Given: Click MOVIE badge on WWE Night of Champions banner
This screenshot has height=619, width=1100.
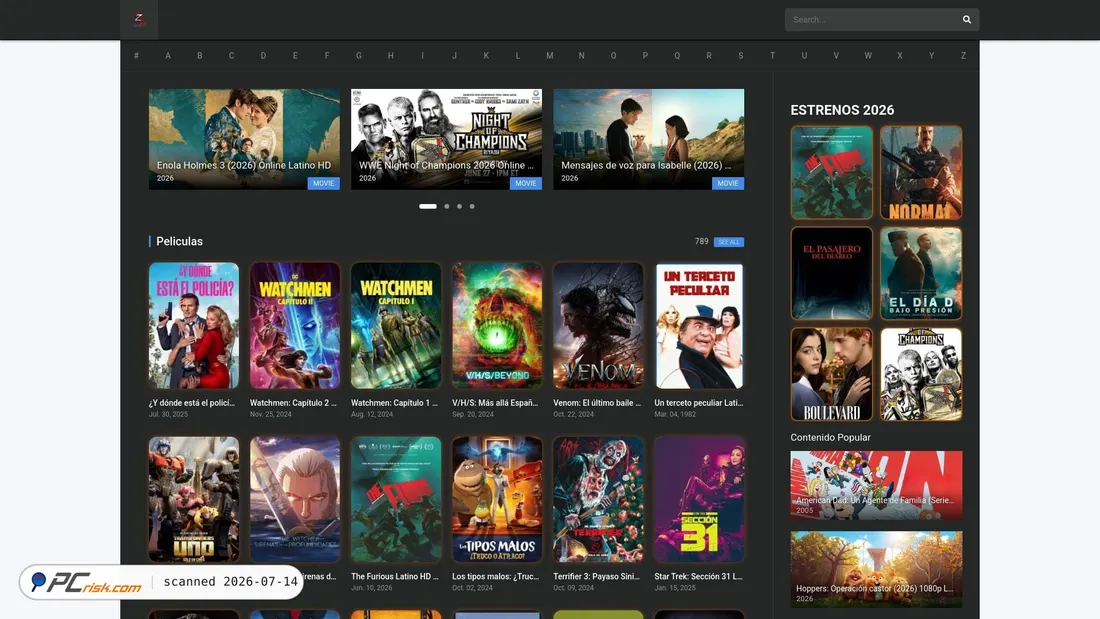Looking at the screenshot, I should (525, 183).
